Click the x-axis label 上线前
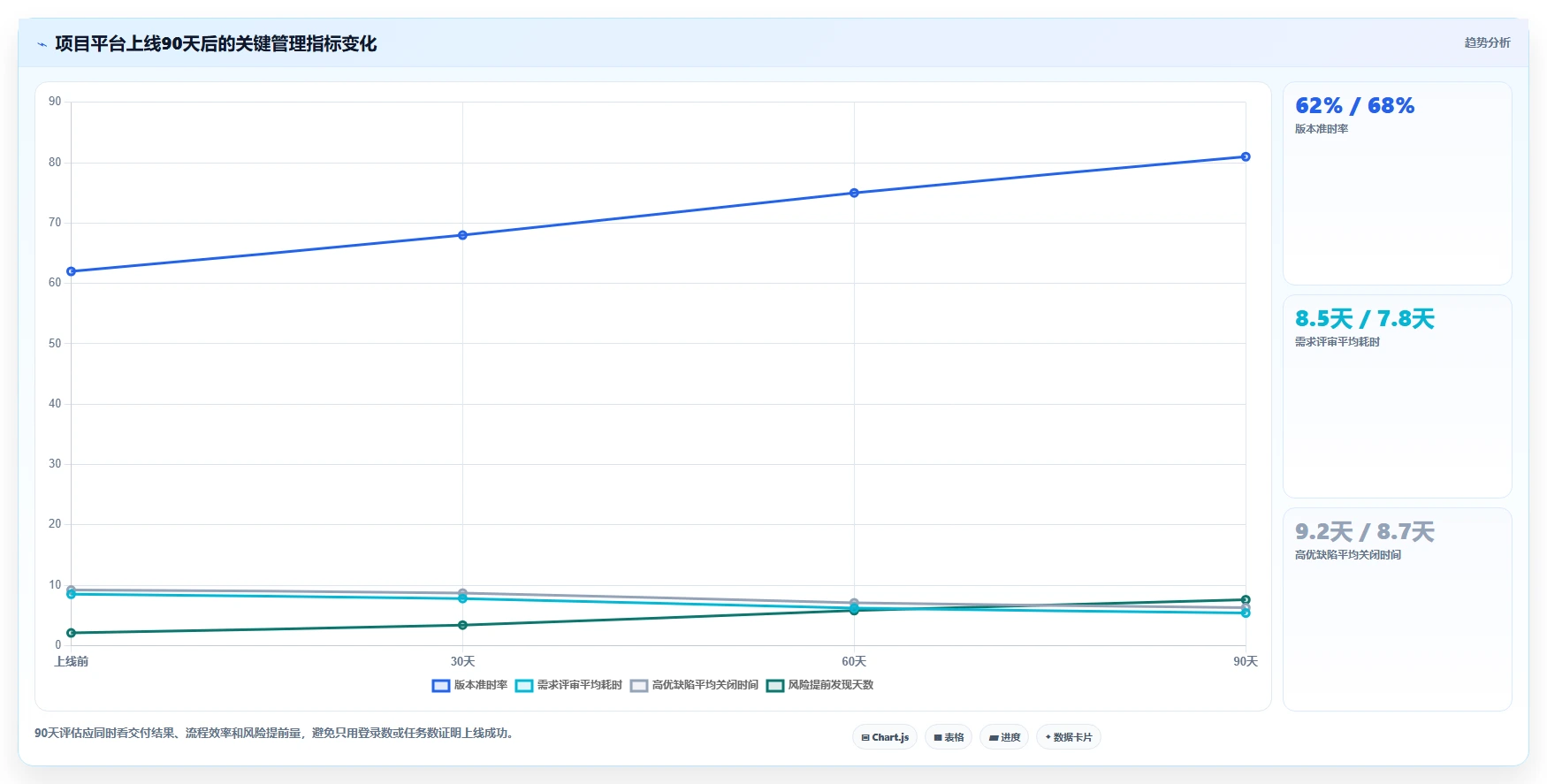1547x784 pixels. click(x=72, y=661)
